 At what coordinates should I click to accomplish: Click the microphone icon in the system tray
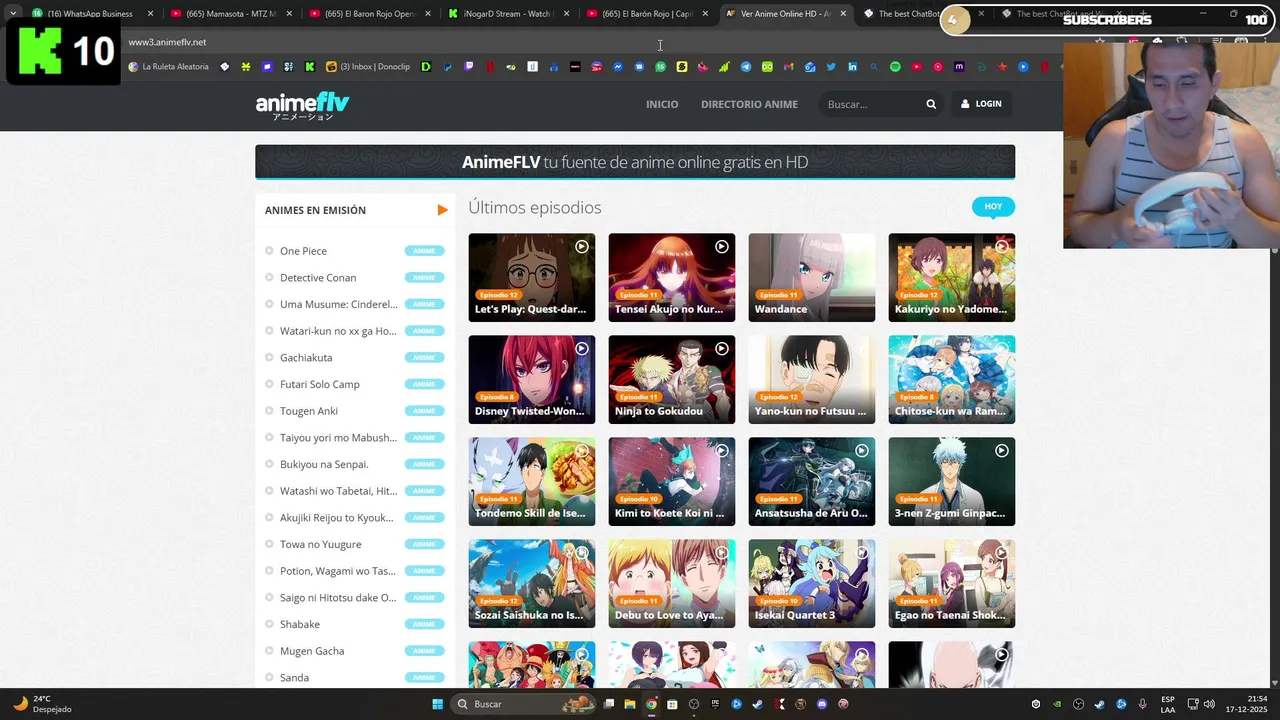(x=1143, y=704)
